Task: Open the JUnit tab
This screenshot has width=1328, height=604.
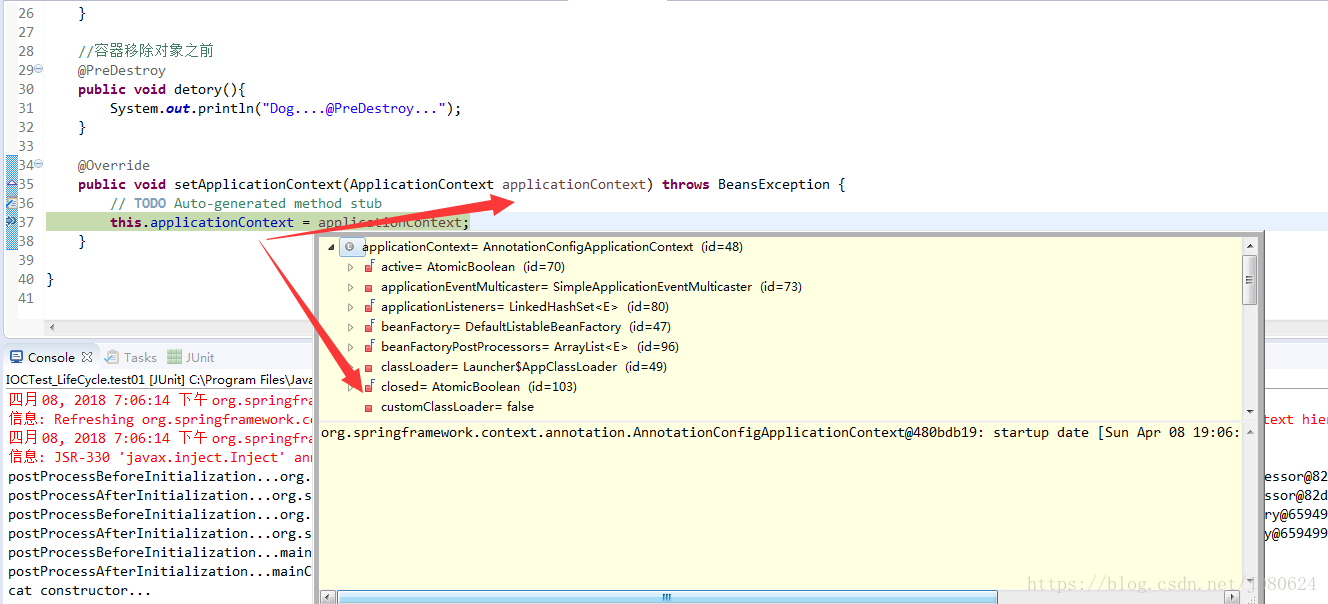Action: [x=200, y=357]
